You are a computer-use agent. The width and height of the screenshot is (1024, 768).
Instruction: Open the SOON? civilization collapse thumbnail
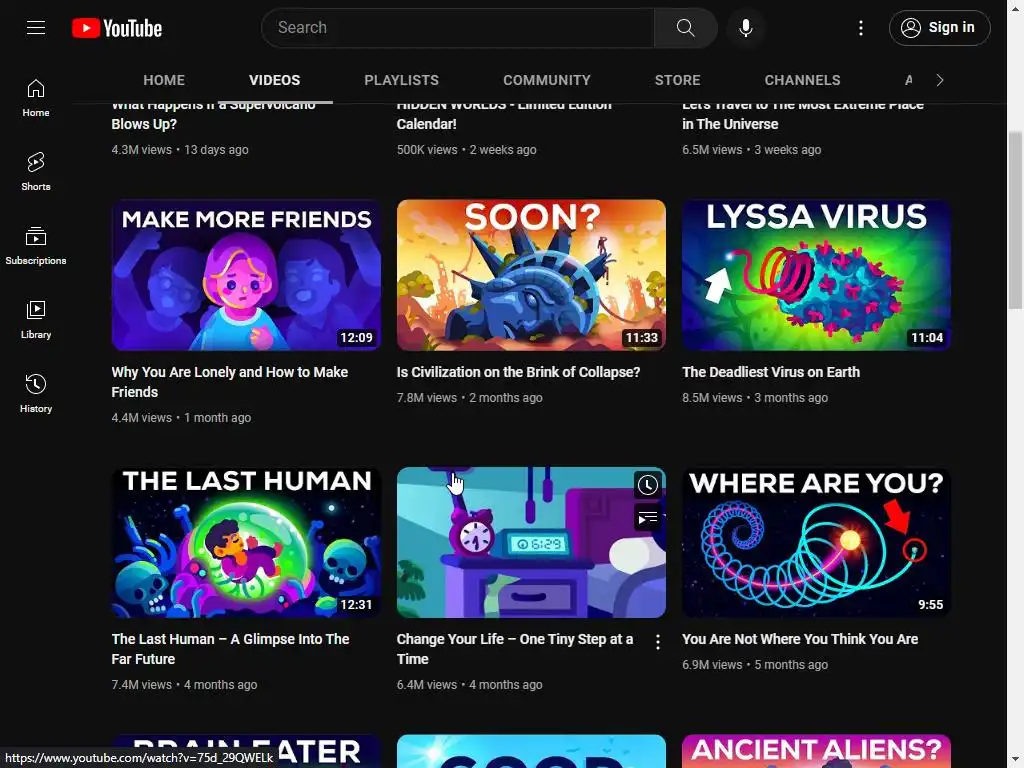(x=531, y=275)
